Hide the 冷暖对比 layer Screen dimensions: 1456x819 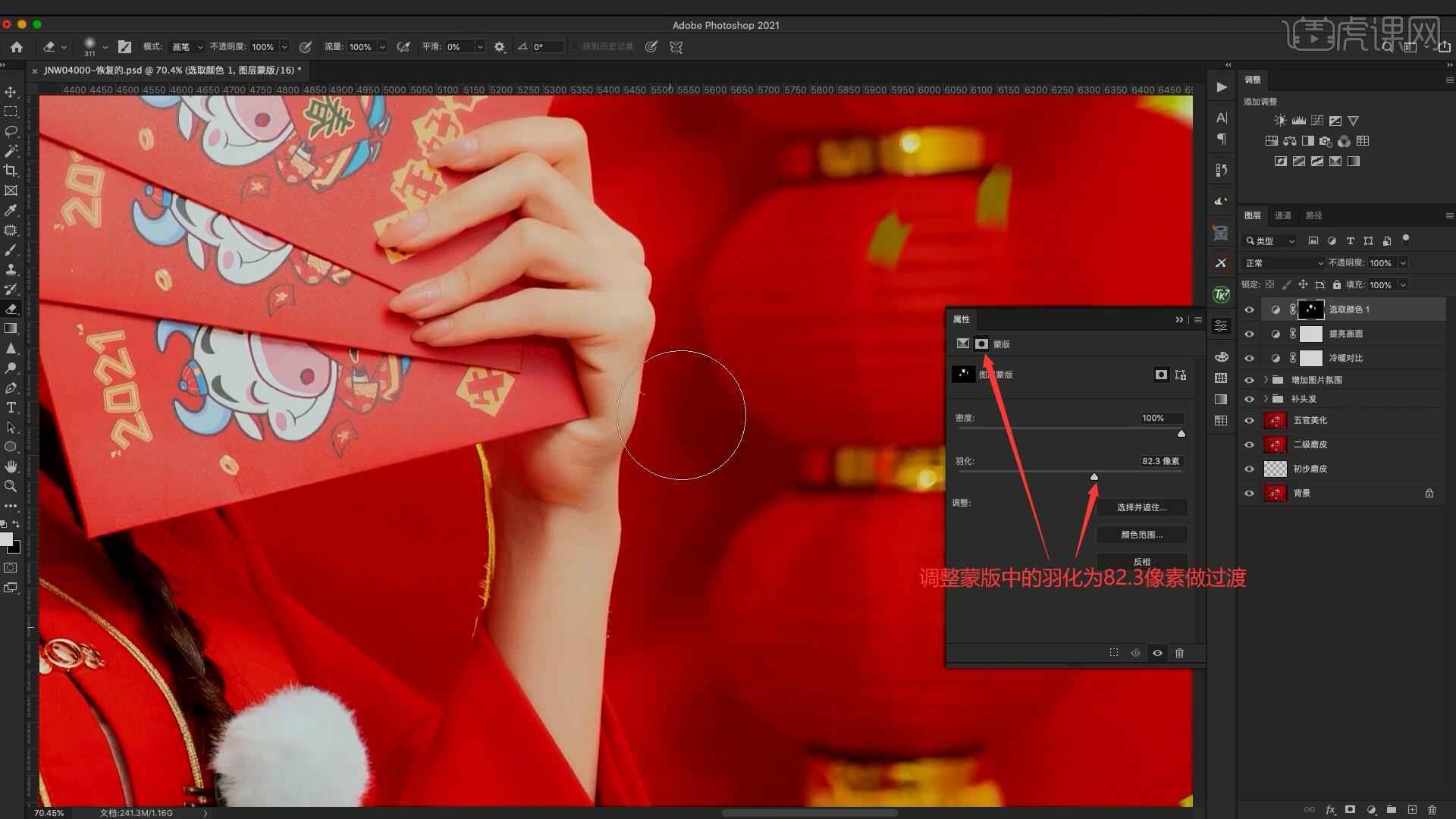pyautogui.click(x=1249, y=358)
